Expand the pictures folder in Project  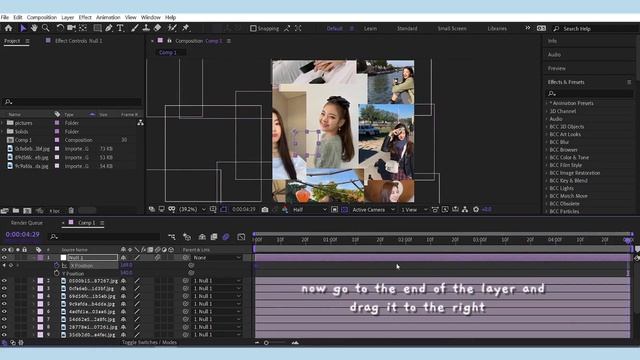point(2,123)
